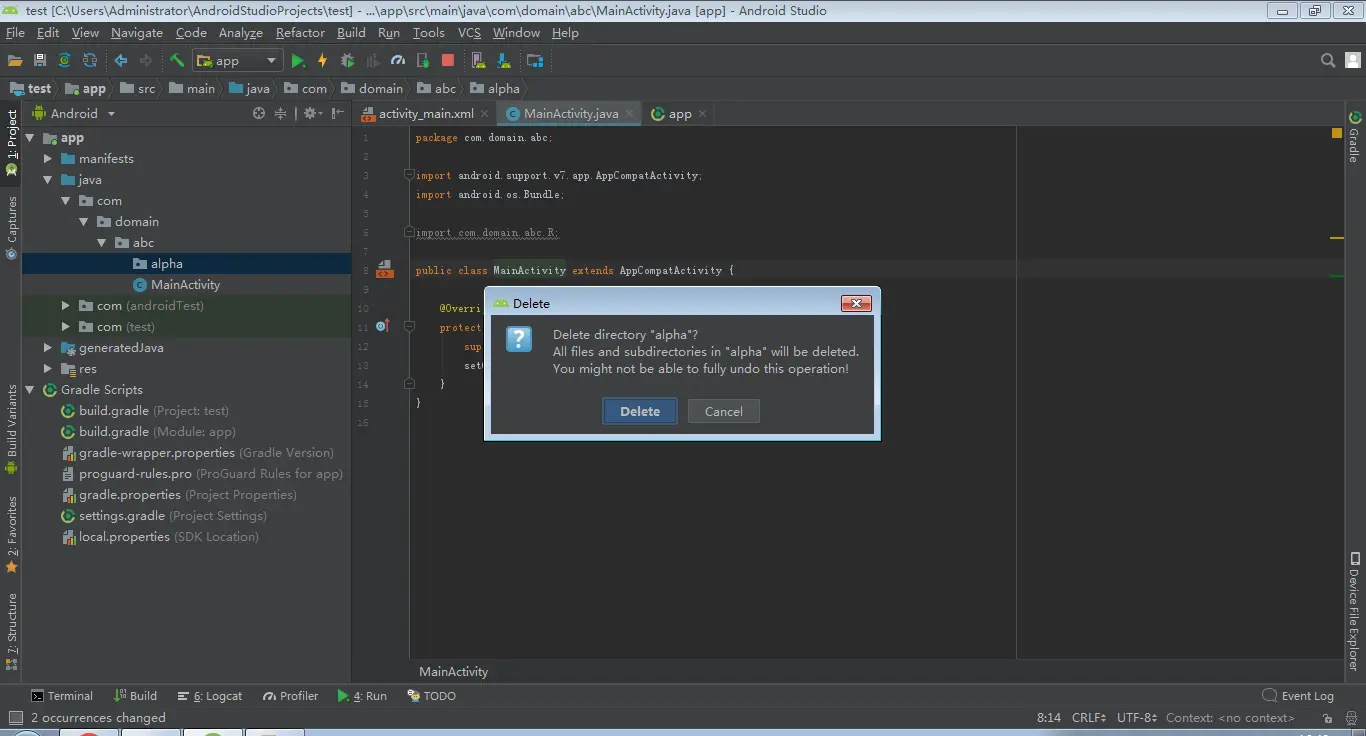Expand com (androidTest) package

click(x=66, y=306)
